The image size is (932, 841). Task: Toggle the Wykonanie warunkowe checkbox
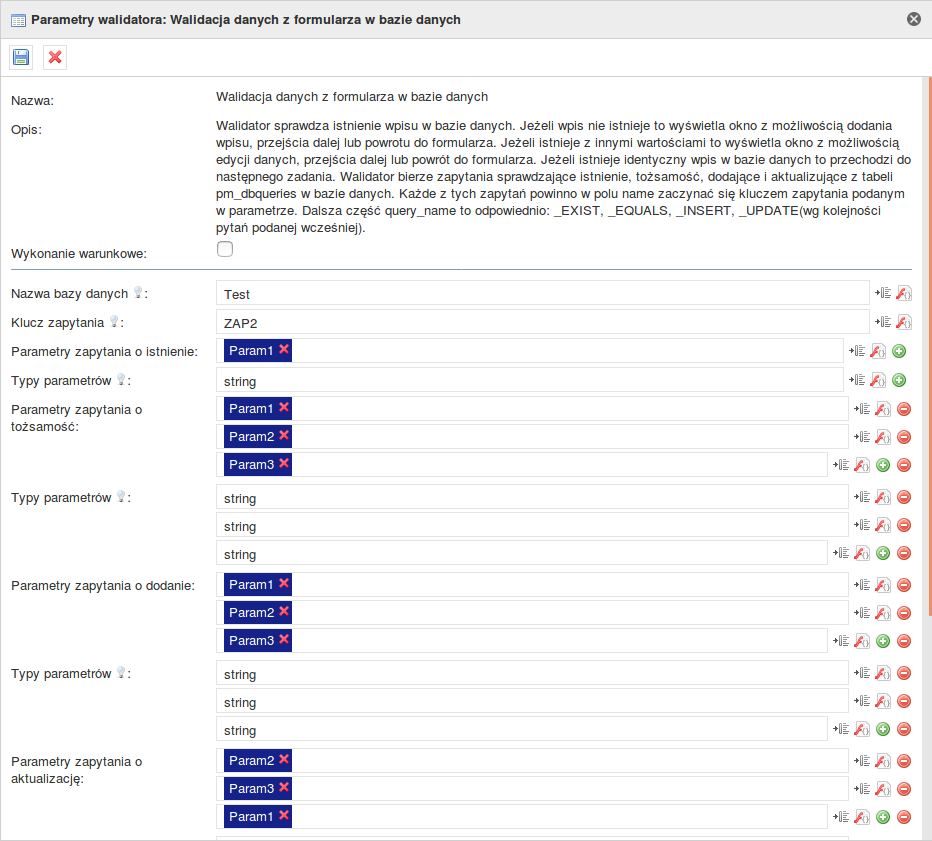(225, 250)
